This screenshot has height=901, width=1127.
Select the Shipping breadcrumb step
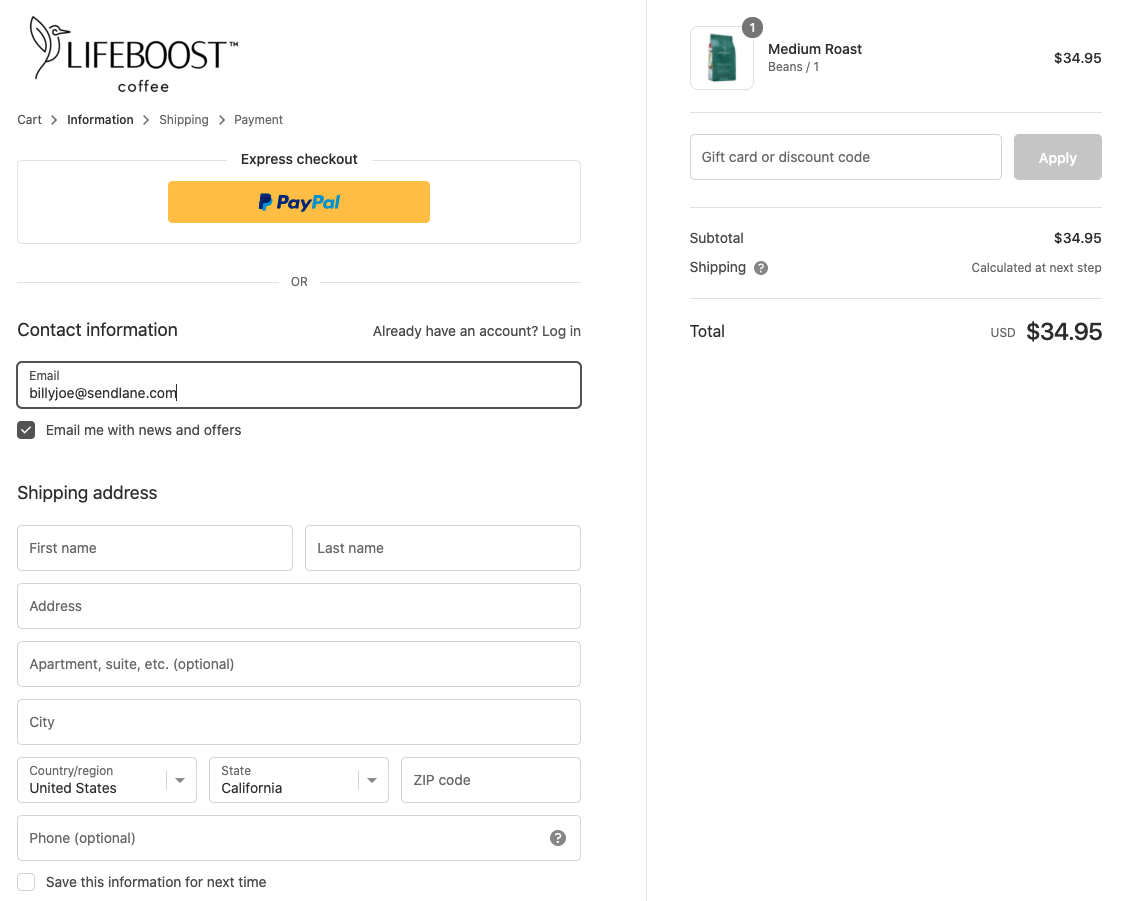(x=184, y=120)
